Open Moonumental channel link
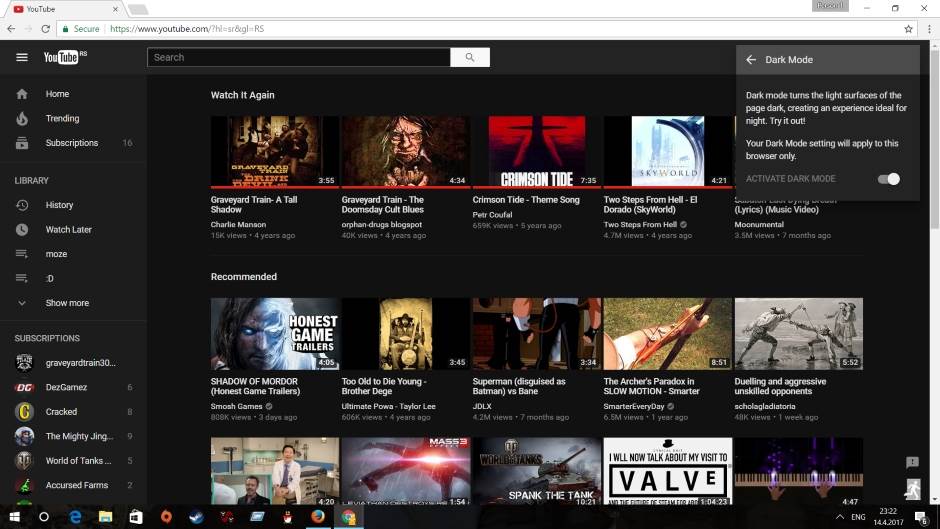 759,224
